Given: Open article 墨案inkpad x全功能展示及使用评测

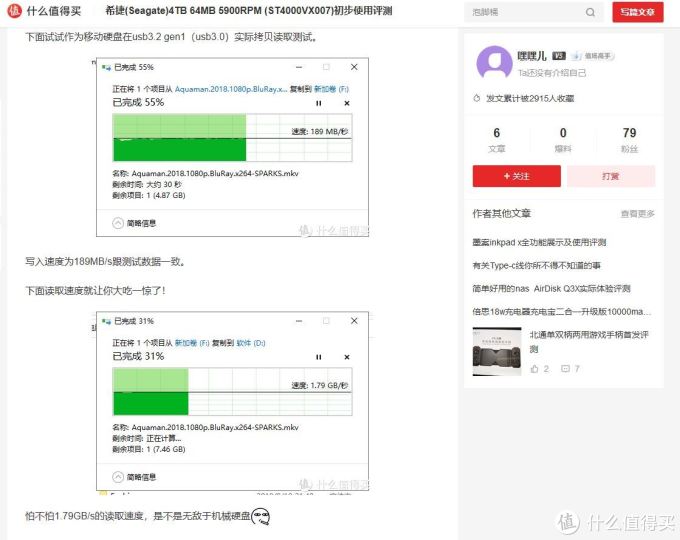Looking at the screenshot, I should [x=539, y=242].
